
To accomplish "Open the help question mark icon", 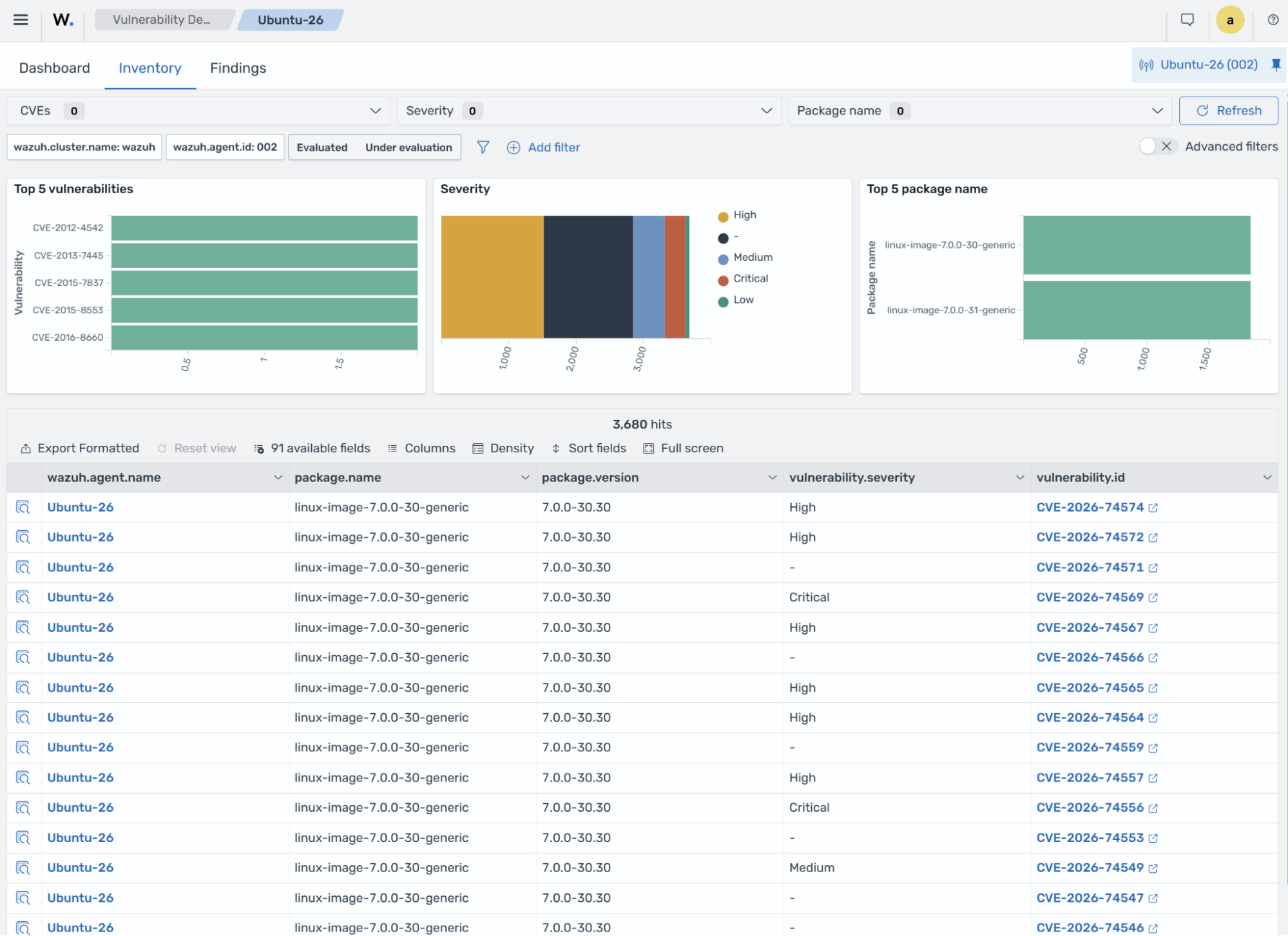I will point(1273,20).
